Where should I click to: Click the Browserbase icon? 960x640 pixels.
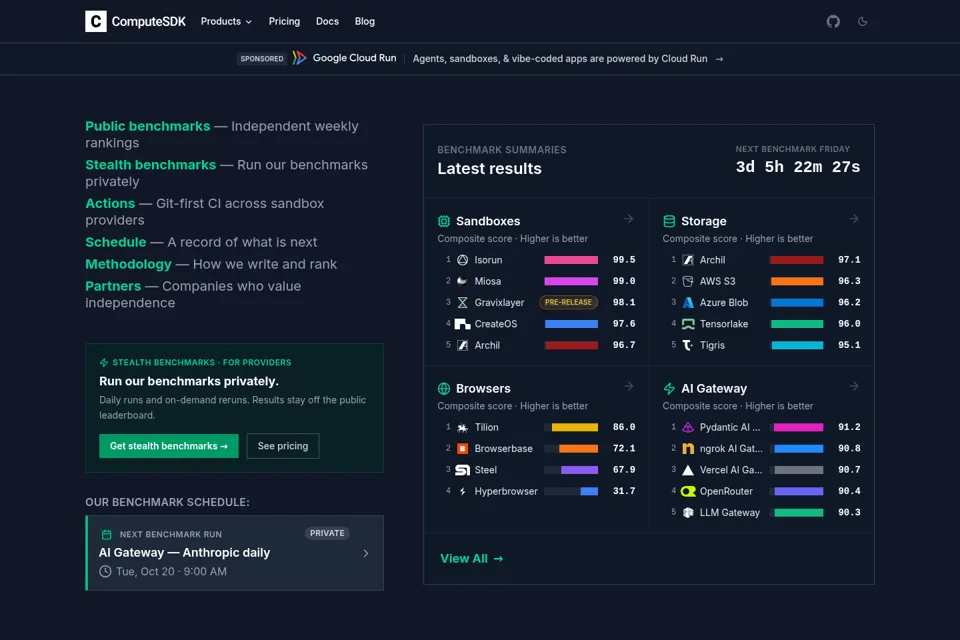[463, 448]
